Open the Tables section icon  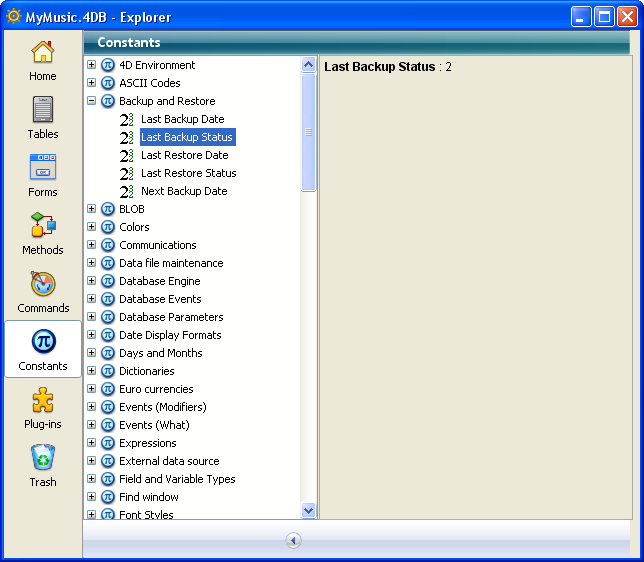[x=43, y=110]
